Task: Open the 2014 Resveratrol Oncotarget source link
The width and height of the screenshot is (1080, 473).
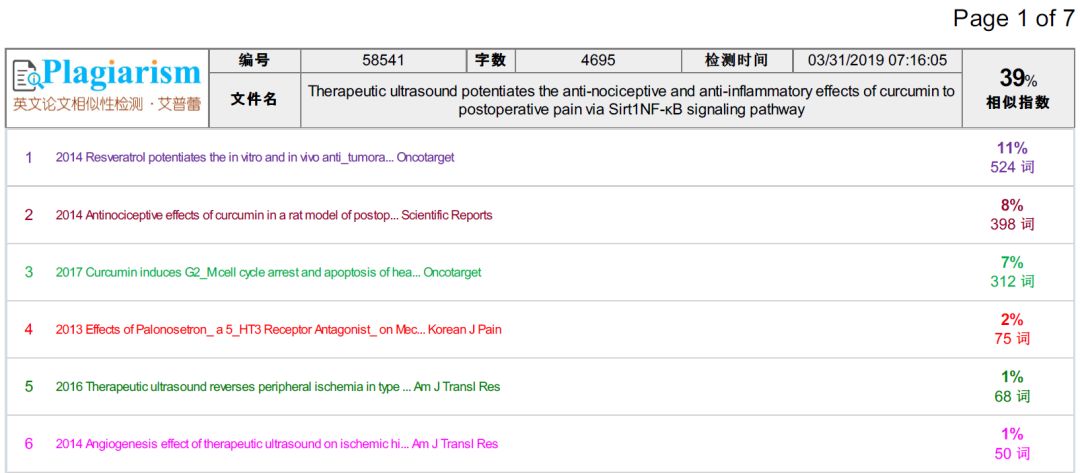Action: 255,158
